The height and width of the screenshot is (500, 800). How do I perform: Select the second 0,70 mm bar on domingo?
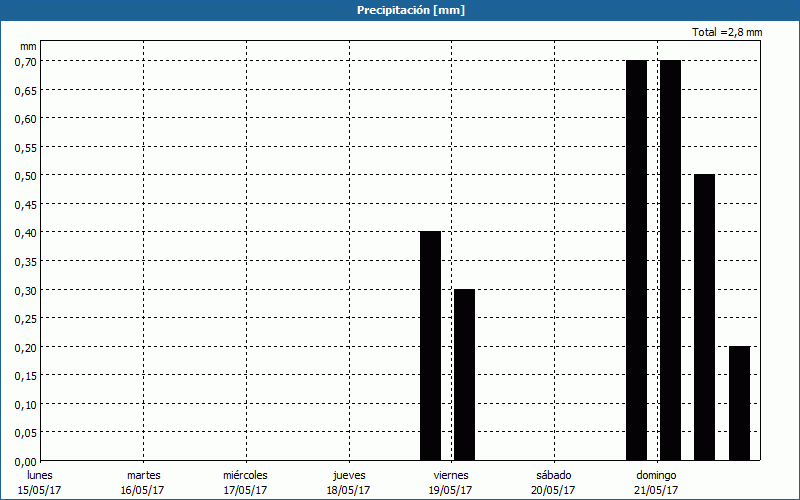(x=670, y=260)
